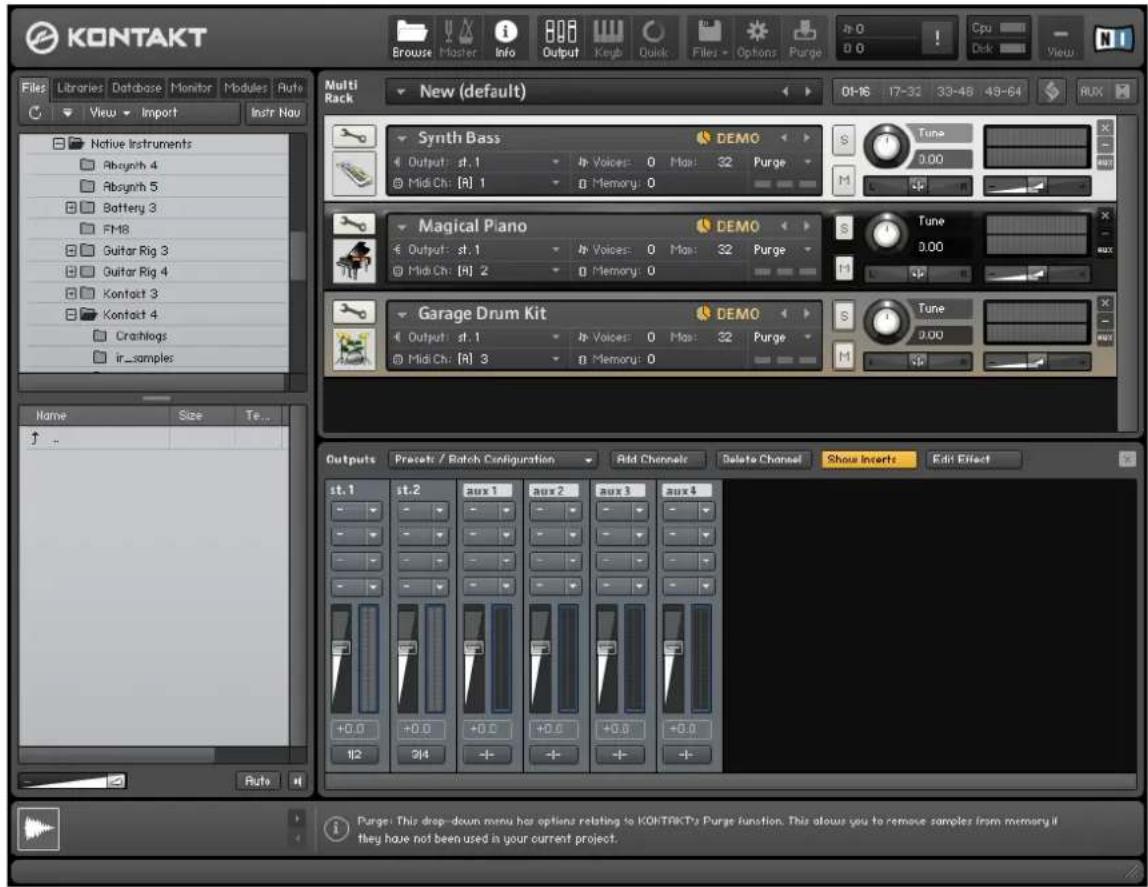Adjust the browser preview volume slider
This screenshot has width=1148, height=887.
(x=72, y=781)
